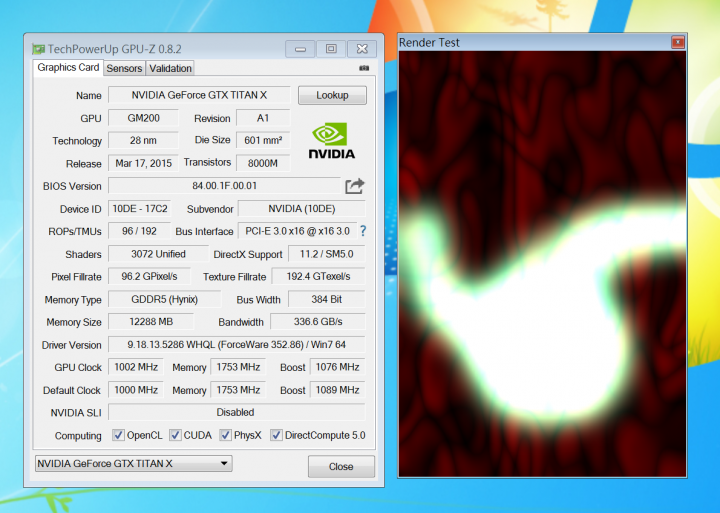
Task: Click the Shaders field 3072 Unified
Action: [x=158, y=254]
